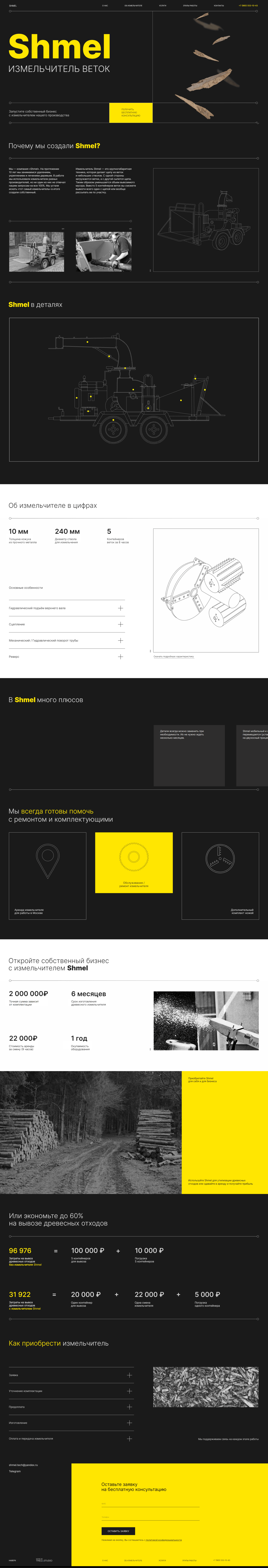268x1568 pixels.
Task: Open the photo of the chipper on a trailer
Action: 37,251
